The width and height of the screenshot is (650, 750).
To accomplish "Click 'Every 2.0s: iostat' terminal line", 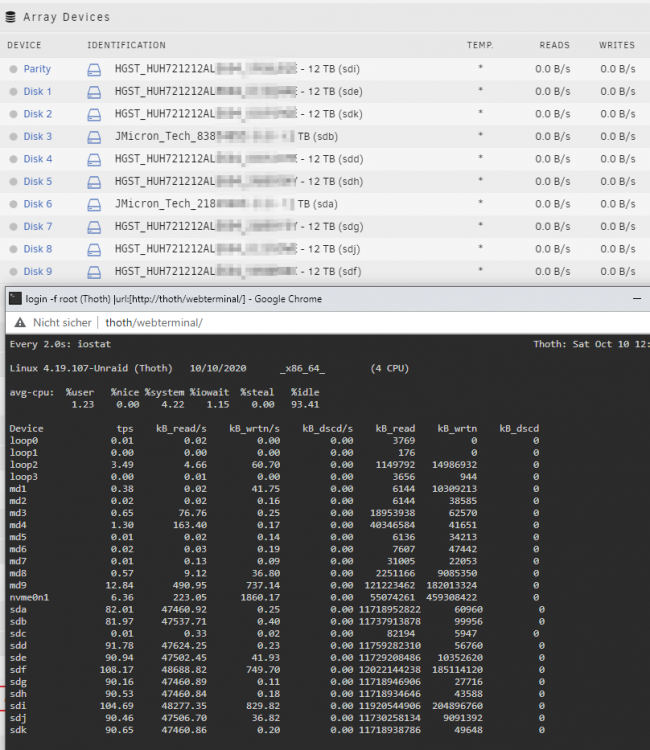I will coord(60,344).
